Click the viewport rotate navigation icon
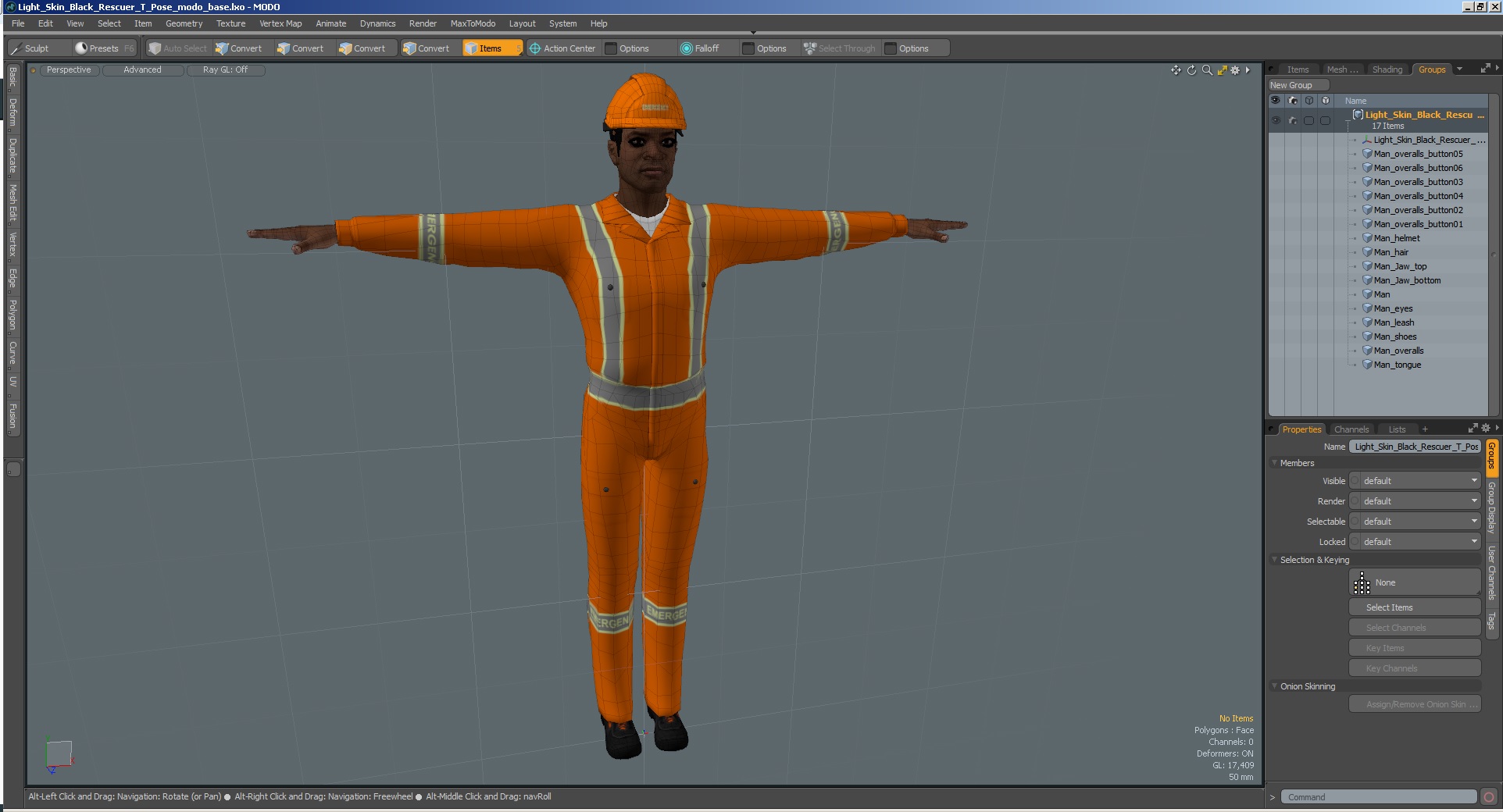1503x812 pixels. tap(1191, 70)
